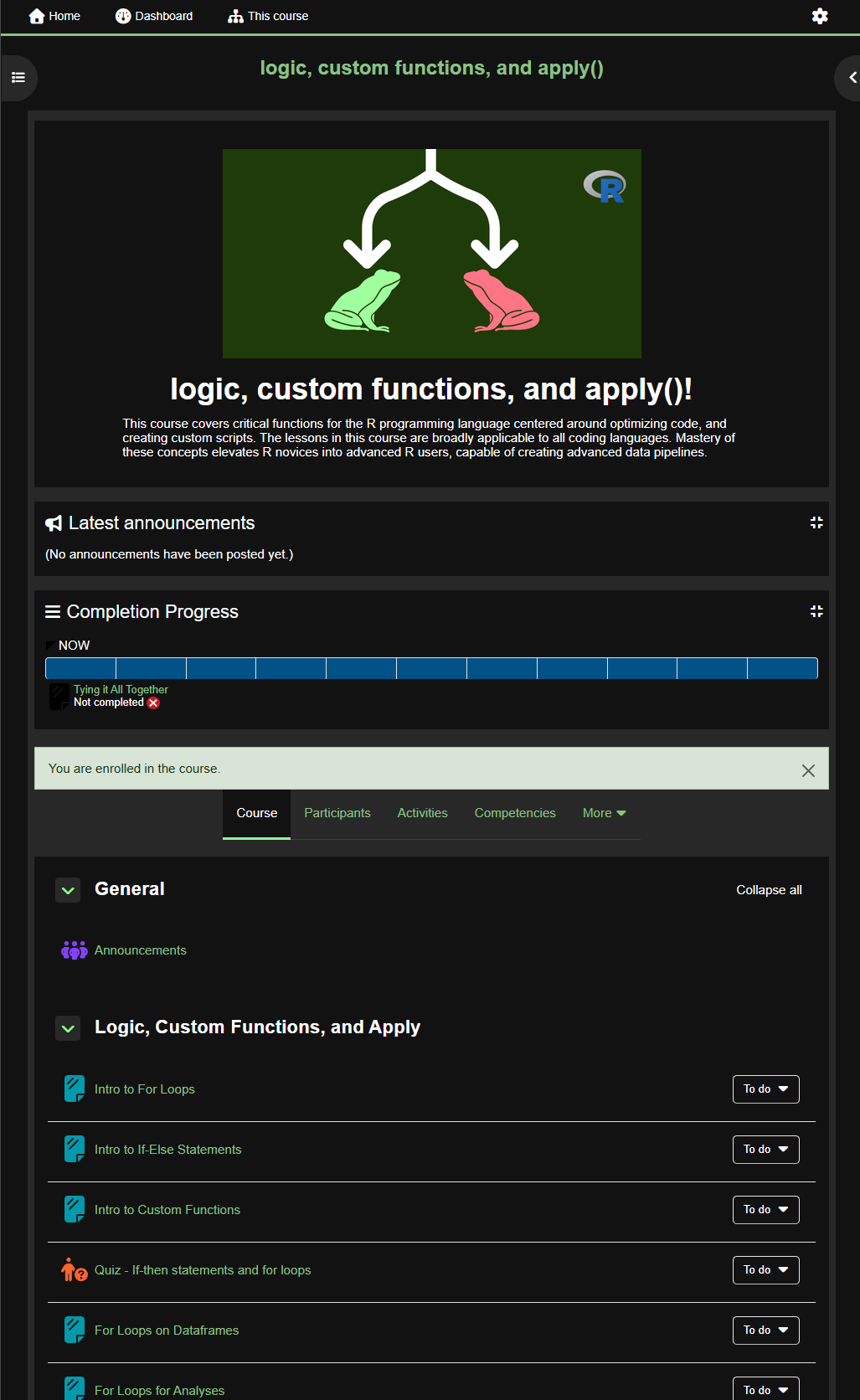860x1400 pixels.
Task: Open the More tab dropdown
Action: click(x=605, y=813)
